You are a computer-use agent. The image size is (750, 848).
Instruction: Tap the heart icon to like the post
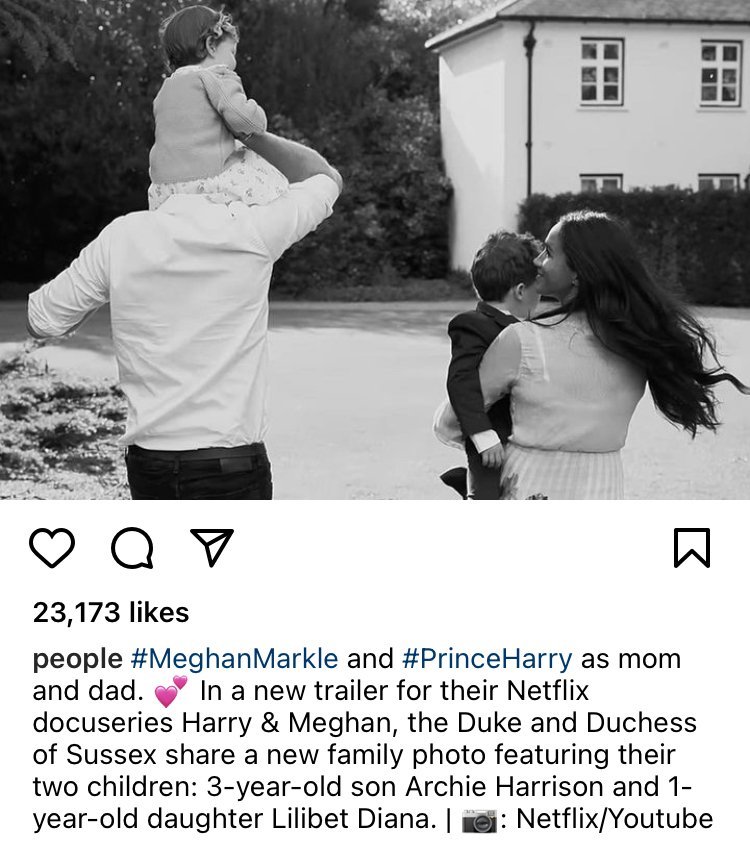click(x=53, y=548)
